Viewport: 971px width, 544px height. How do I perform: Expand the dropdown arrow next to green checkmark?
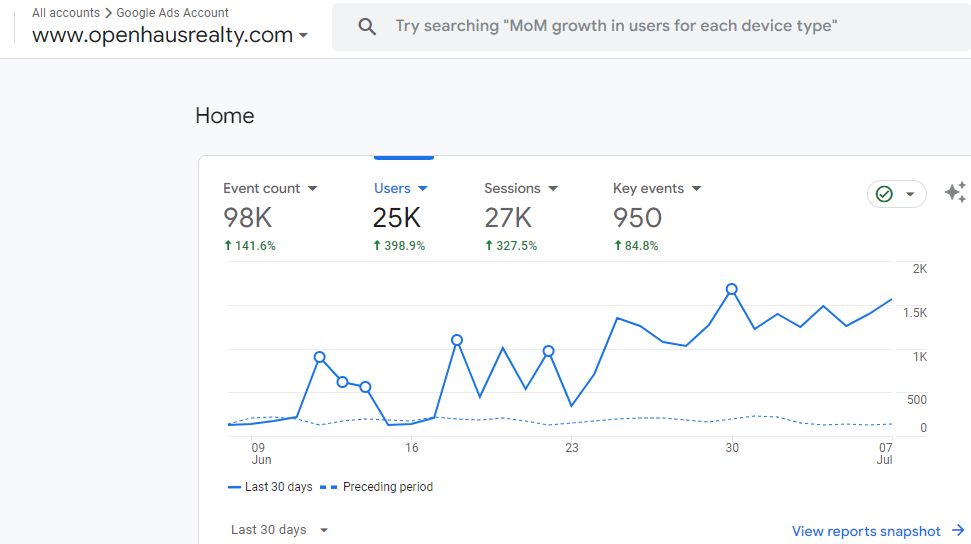pyautogui.click(x=910, y=194)
